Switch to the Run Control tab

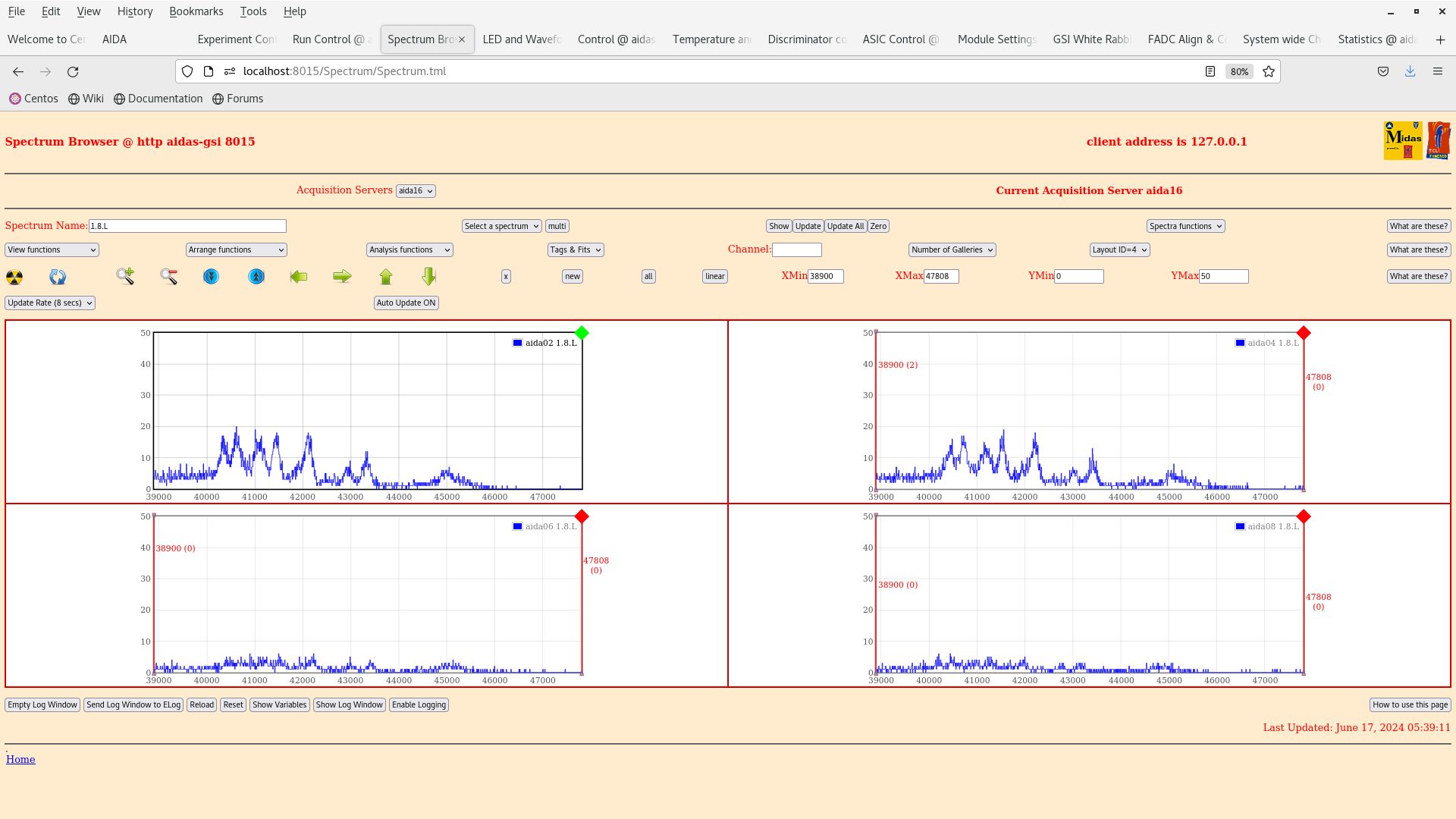[331, 39]
